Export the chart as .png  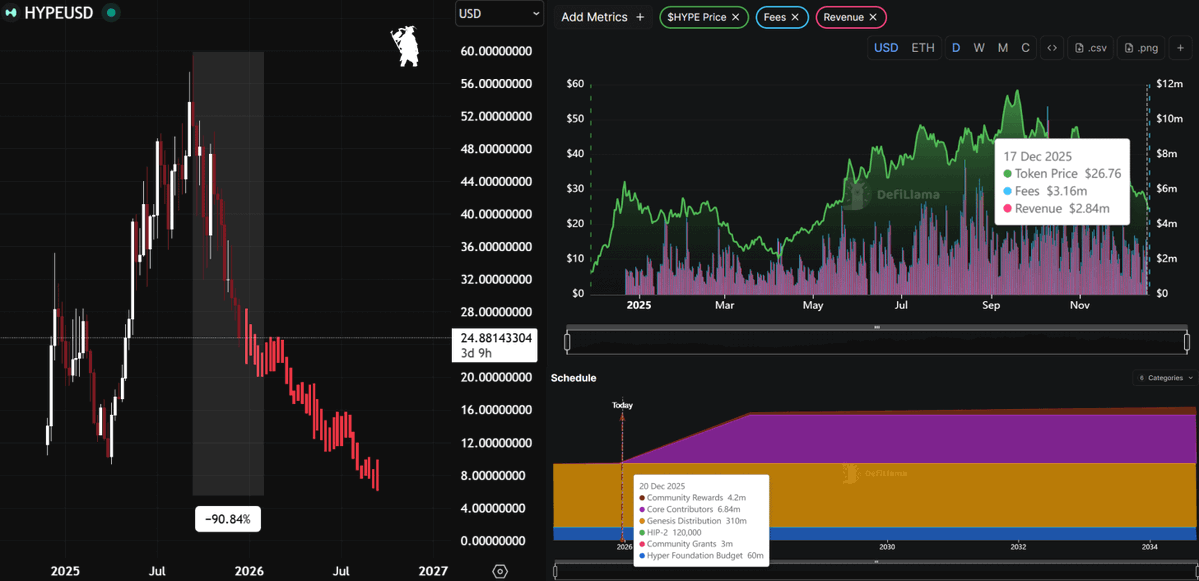[x=1142, y=47]
